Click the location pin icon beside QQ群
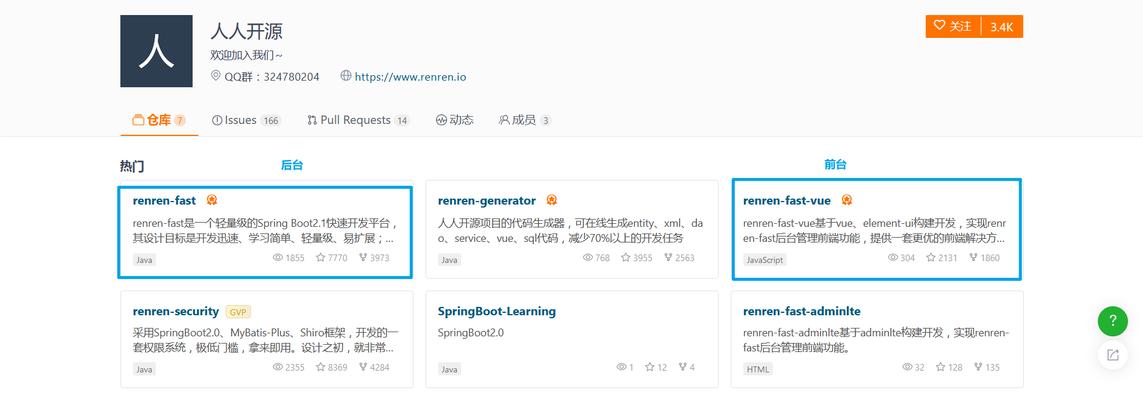Image resolution: width=1143 pixels, height=400 pixels. (216, 76)
